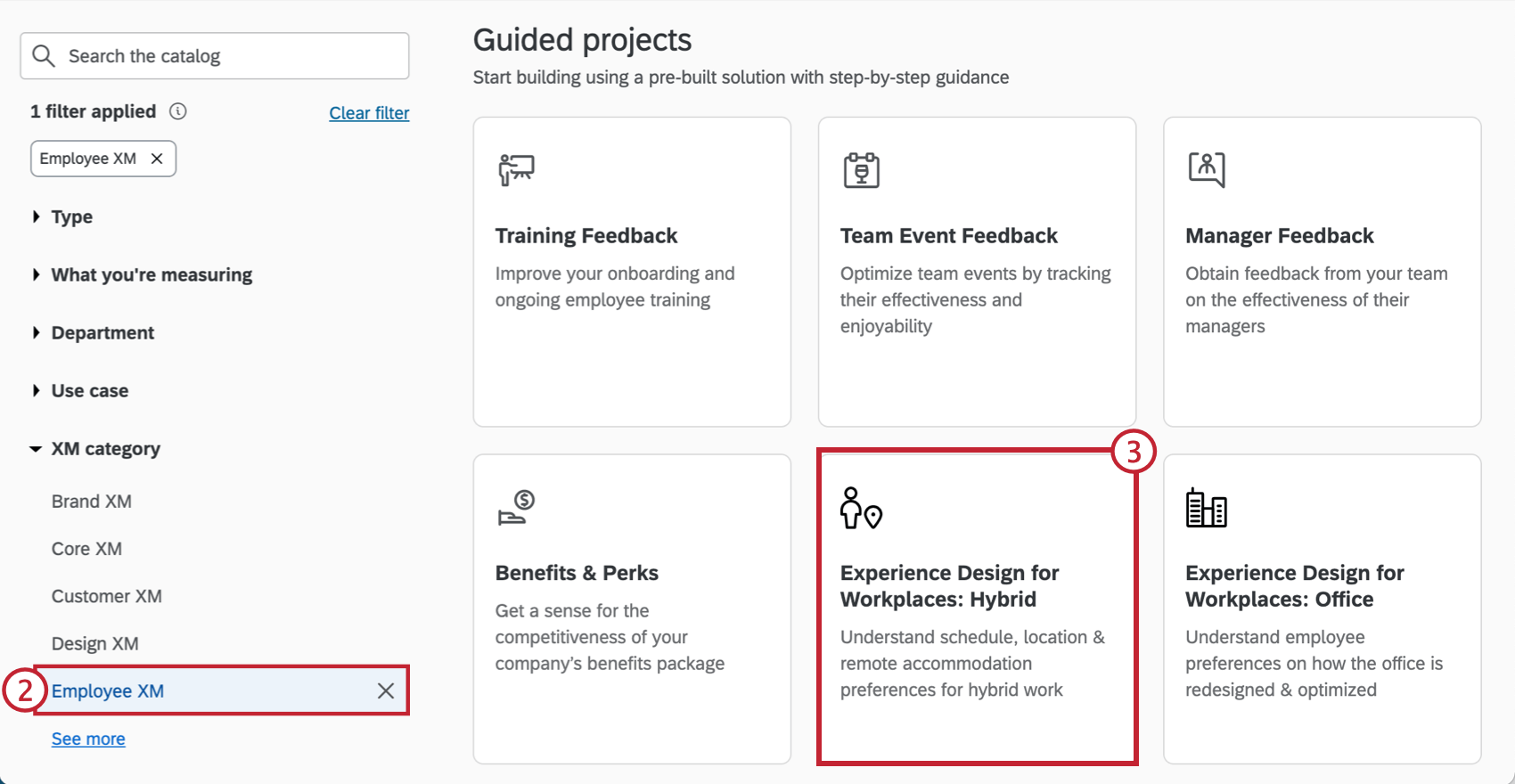This screenshot has width=1515, height=784.
Task: Click the Office workplace buildings icon
Action: pyautogui.click(x=1207, y=508)
